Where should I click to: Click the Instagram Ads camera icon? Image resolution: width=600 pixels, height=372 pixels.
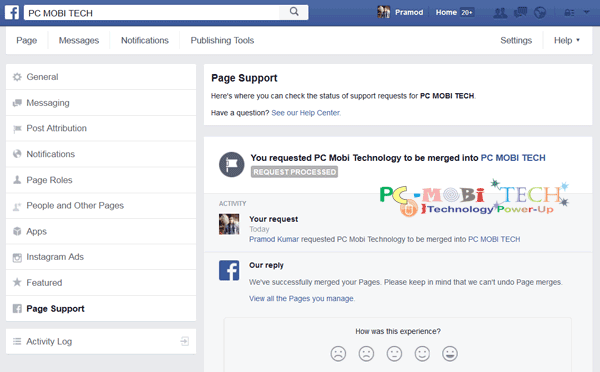click(x=17, y=258)
